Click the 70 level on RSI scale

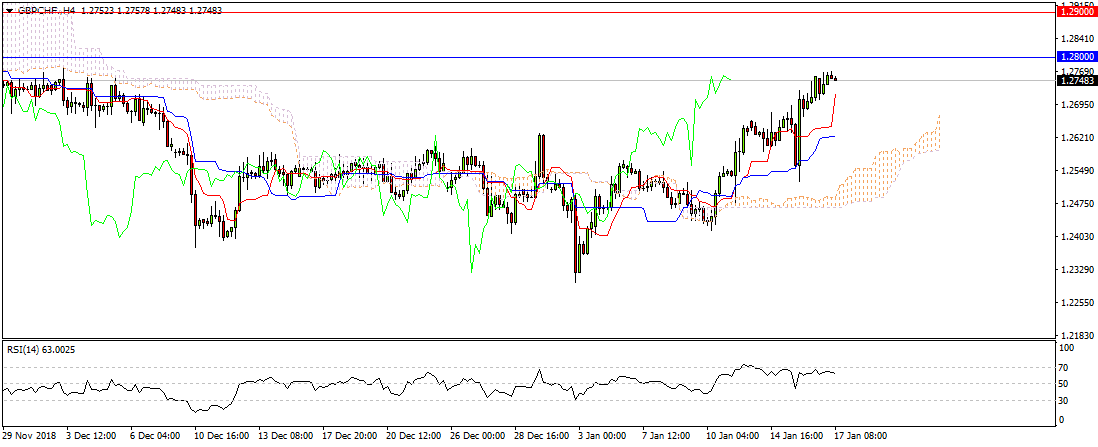pos(1066,368)
